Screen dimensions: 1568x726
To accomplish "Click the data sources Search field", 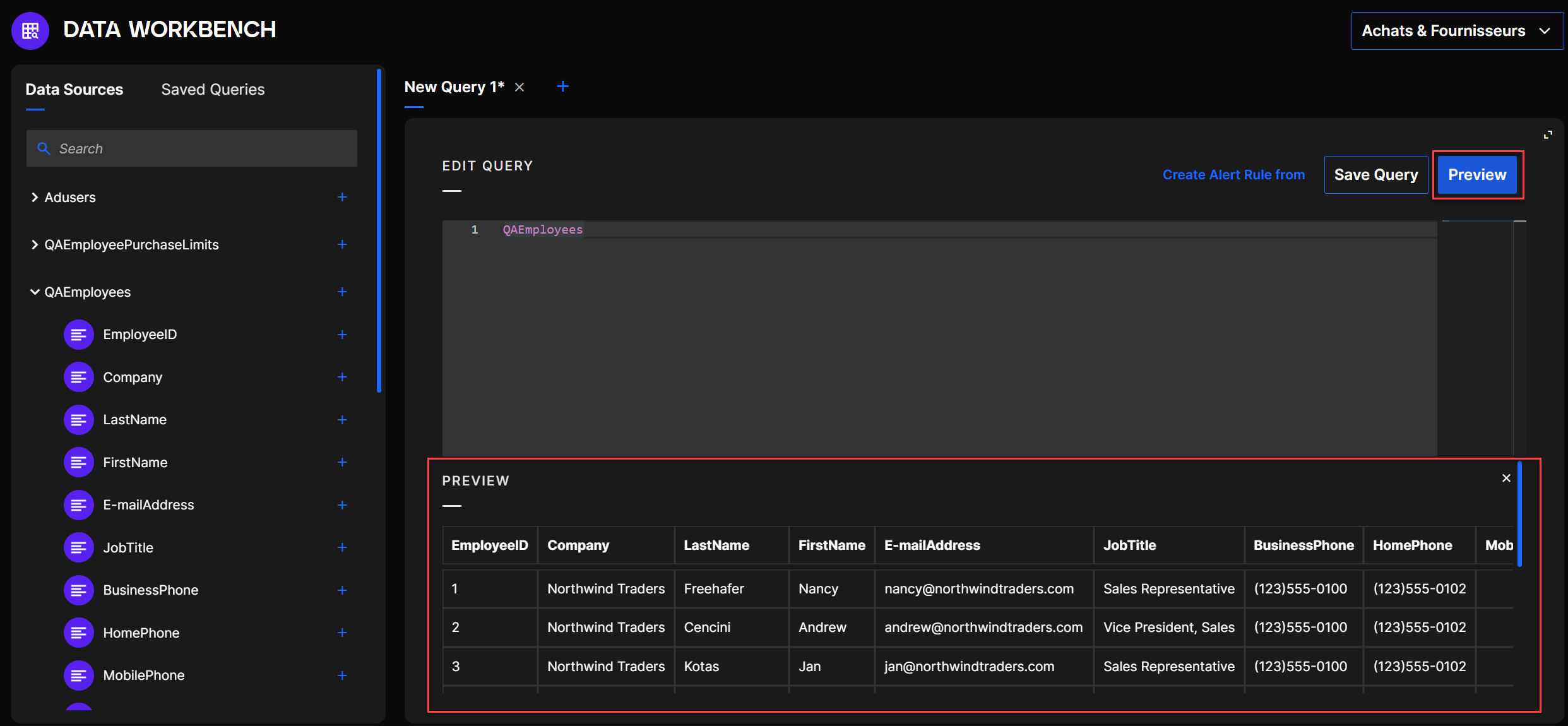I will coord(192,148).
